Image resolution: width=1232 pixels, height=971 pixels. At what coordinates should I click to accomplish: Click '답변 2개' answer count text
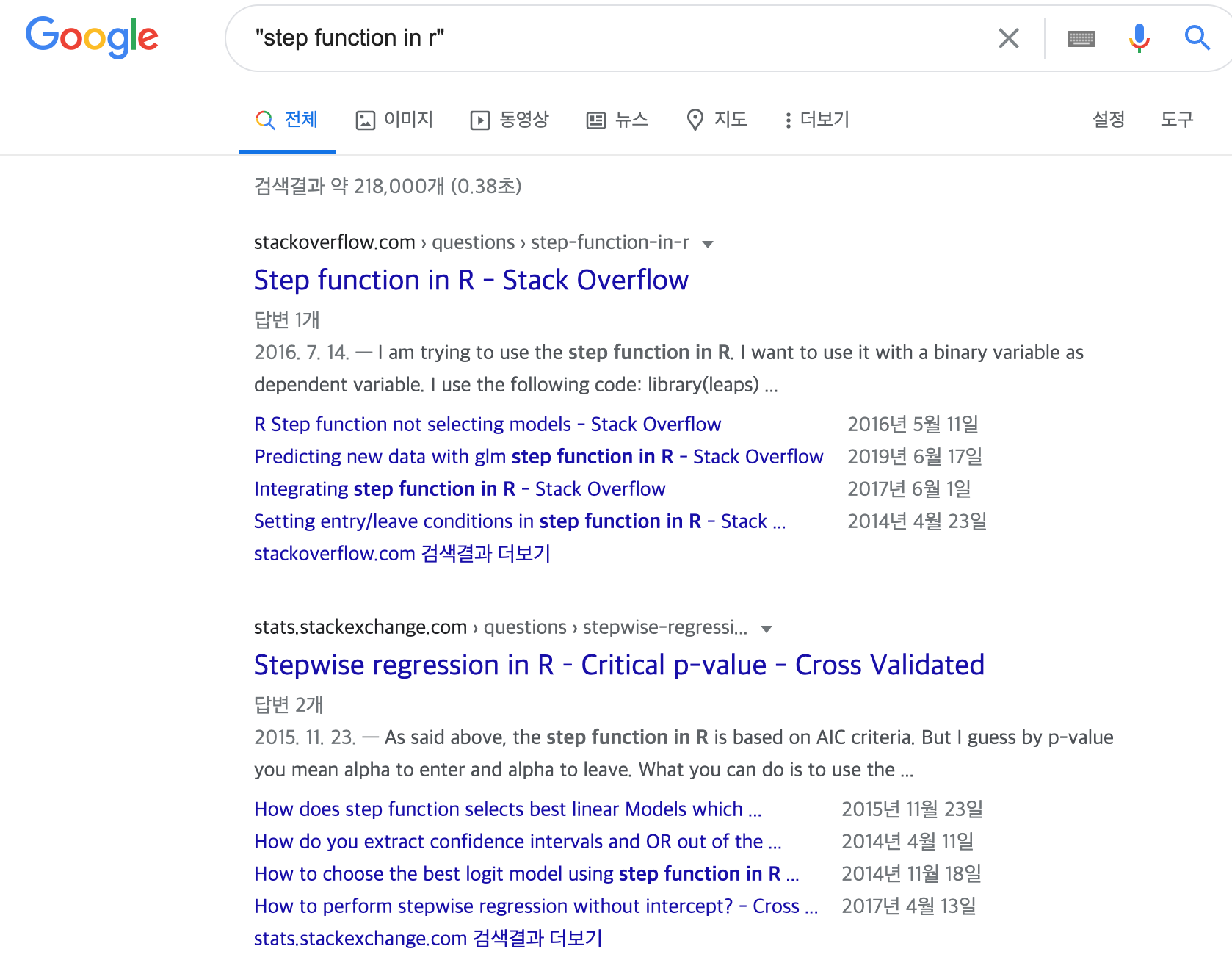click(289, 704)
